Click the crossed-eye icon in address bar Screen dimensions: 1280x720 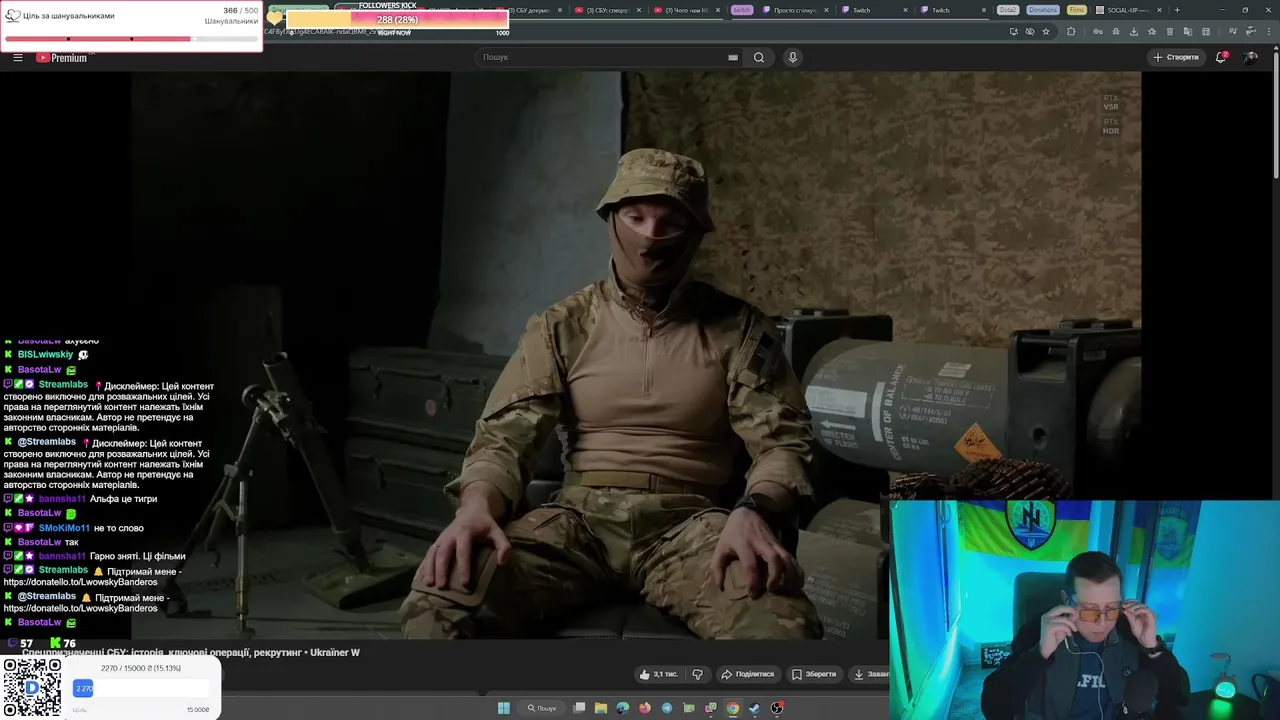coord(1030,31)
